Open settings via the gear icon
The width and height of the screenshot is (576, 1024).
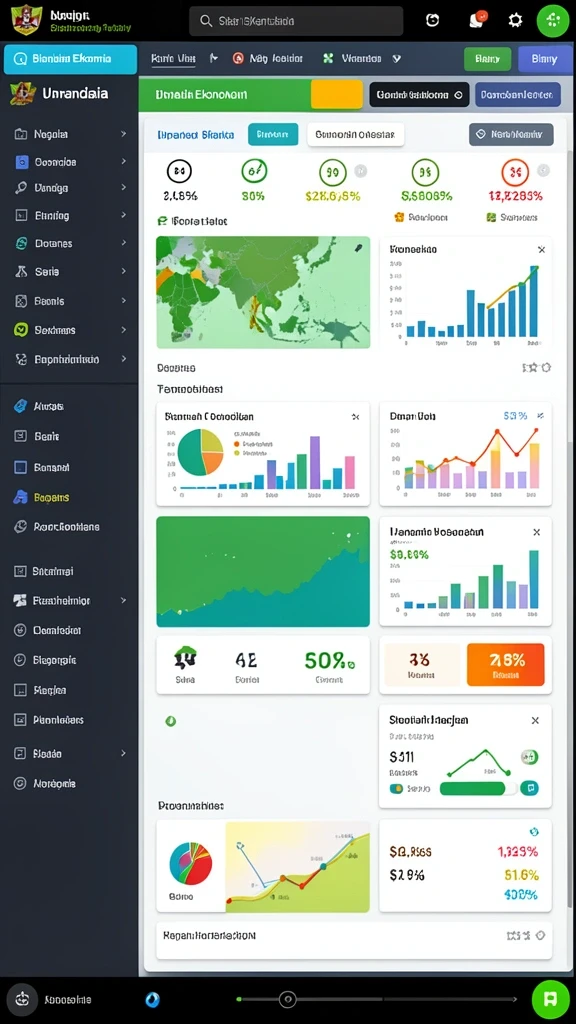click(515, 20)
